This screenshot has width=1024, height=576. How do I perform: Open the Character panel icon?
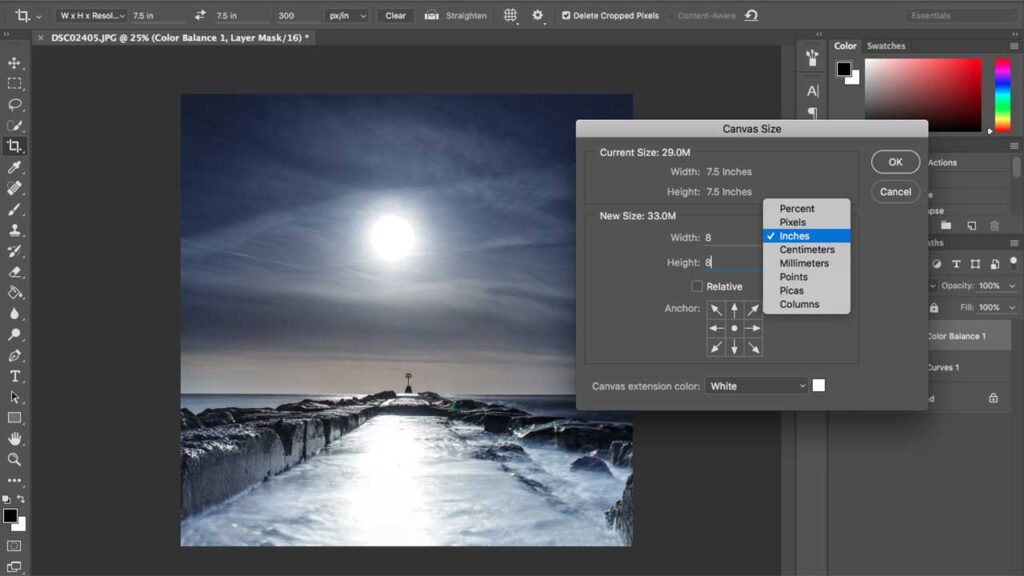pos(812,91)
